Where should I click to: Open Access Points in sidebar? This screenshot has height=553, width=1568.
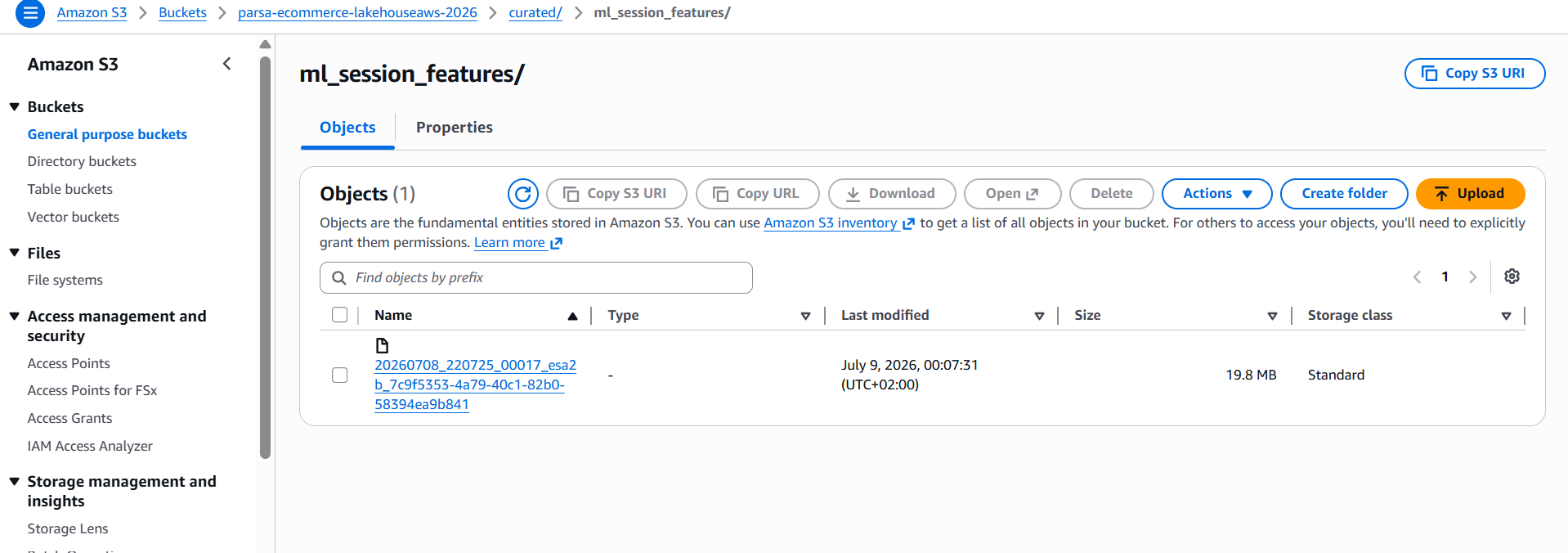(69, 363)
